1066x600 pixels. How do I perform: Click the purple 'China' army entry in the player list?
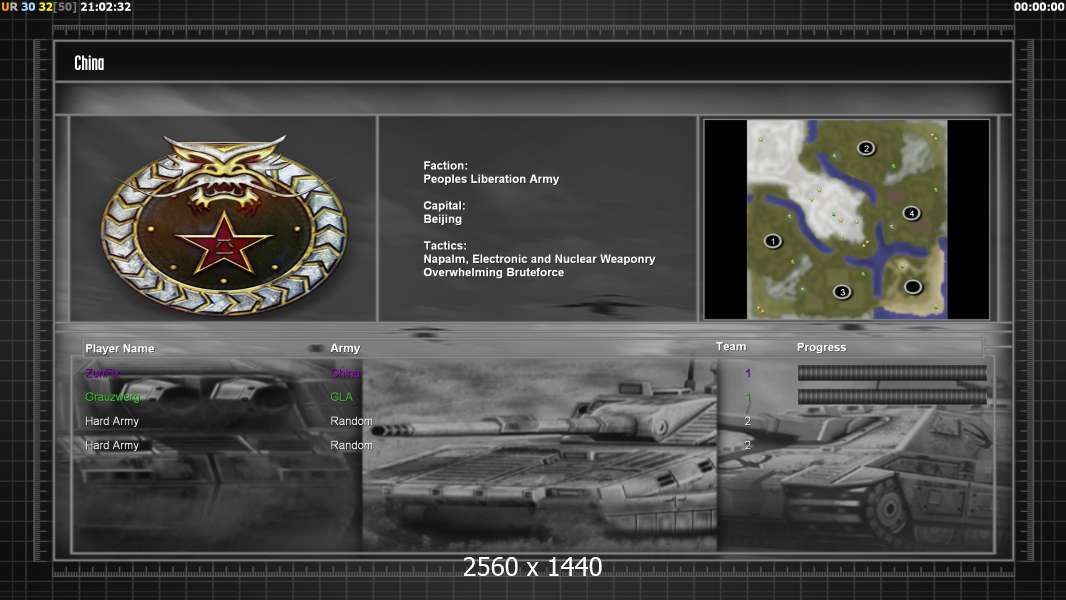(345, 373)
